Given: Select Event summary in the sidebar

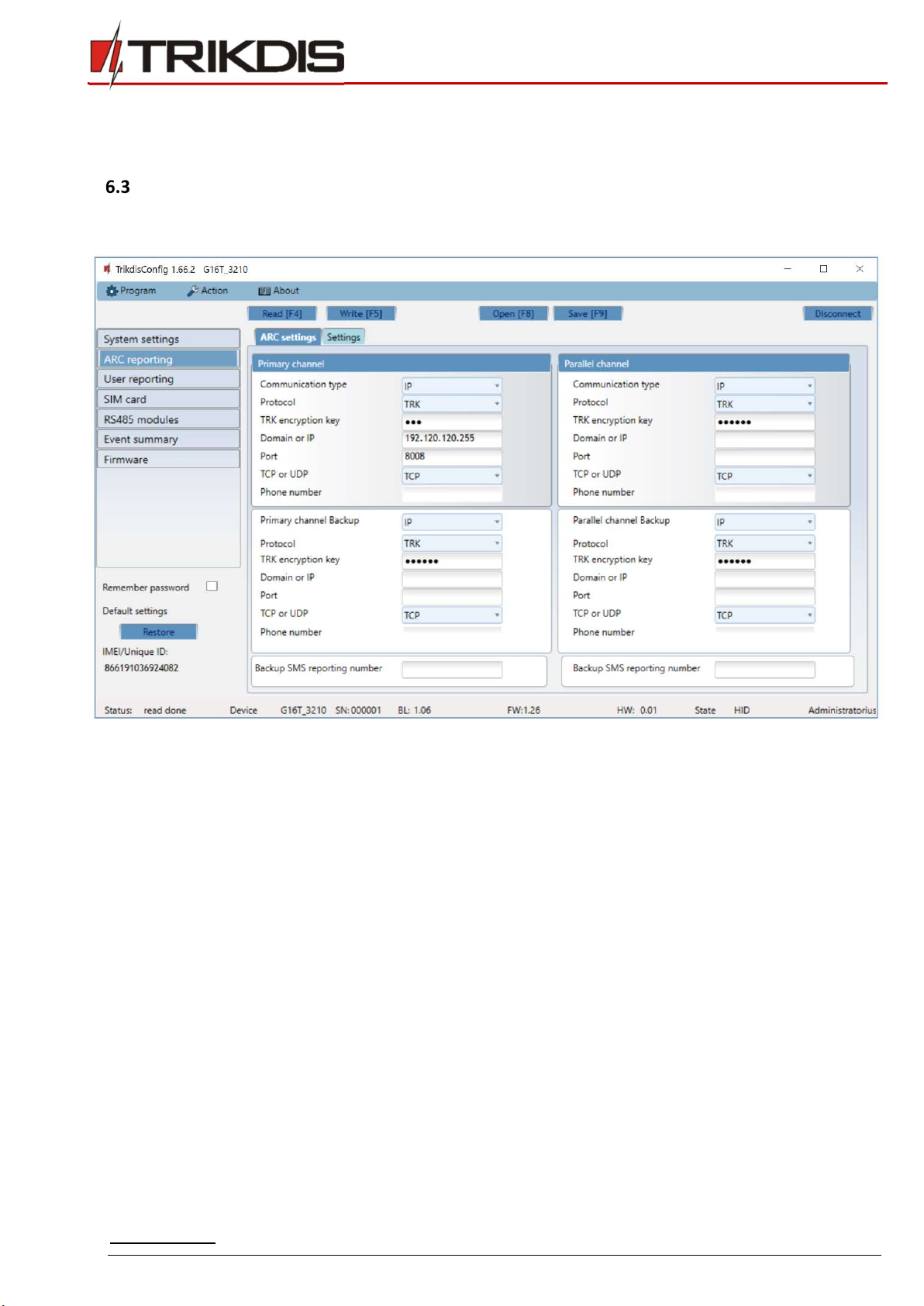Looking at the screenshot, I should 168,439.
